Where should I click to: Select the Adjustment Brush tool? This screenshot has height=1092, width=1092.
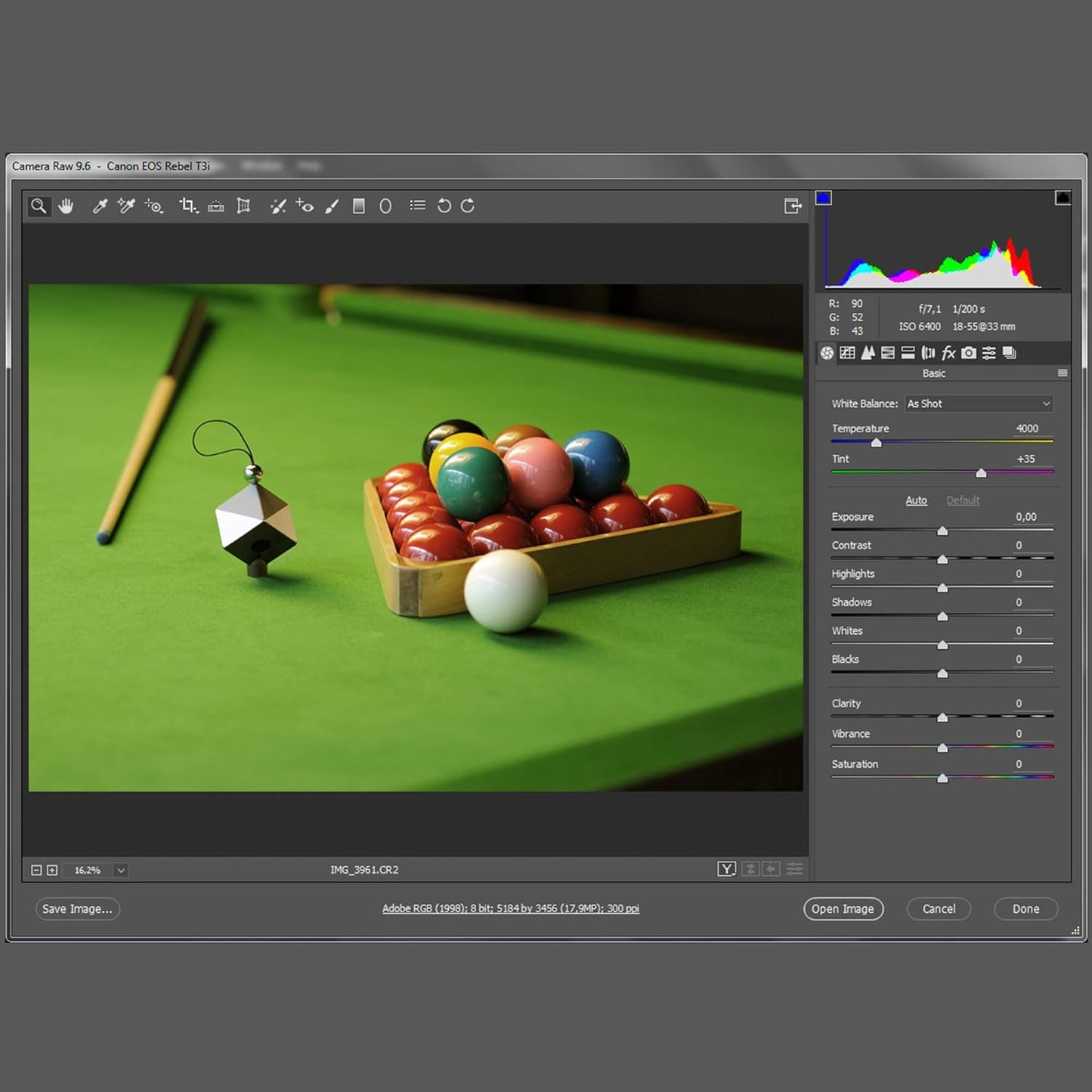pyautogui.click(x=333, y=206)
